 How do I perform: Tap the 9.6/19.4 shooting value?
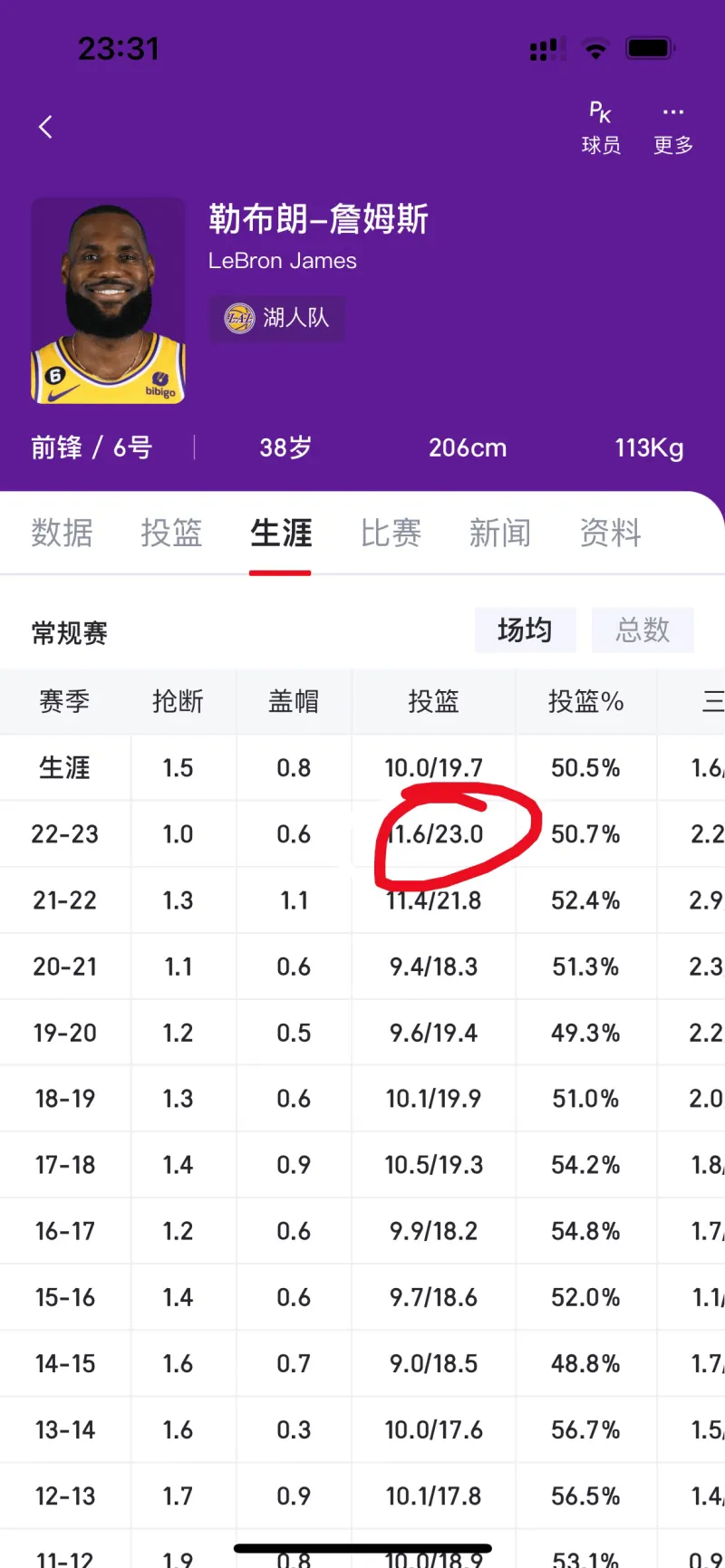tap(433, 1033)
